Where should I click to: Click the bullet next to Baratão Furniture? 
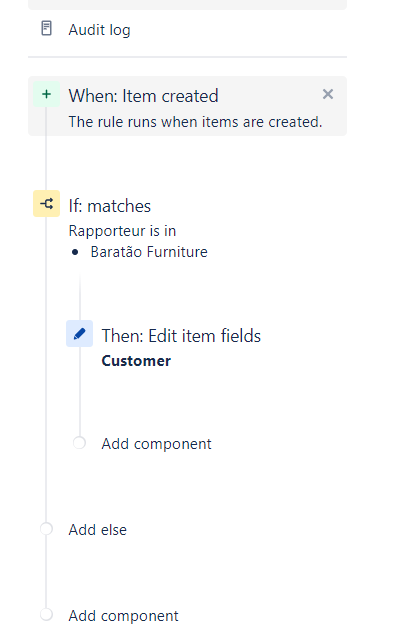coord(75,252)
